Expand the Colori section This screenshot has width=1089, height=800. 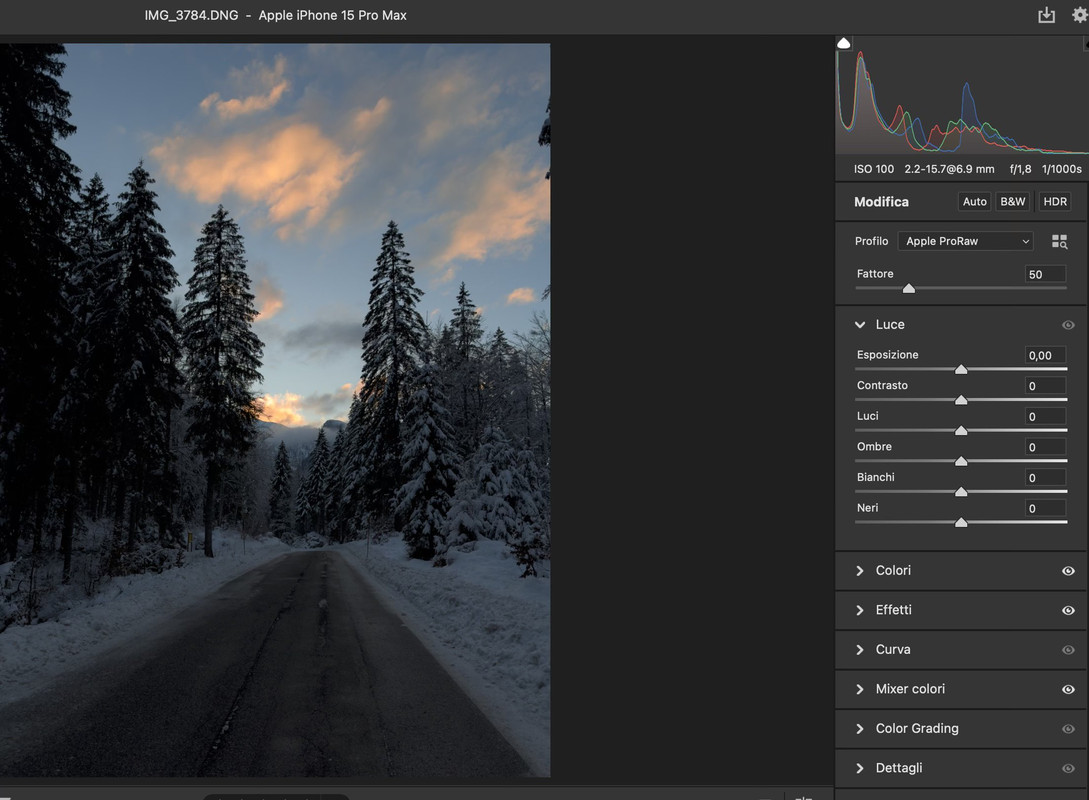860,570
